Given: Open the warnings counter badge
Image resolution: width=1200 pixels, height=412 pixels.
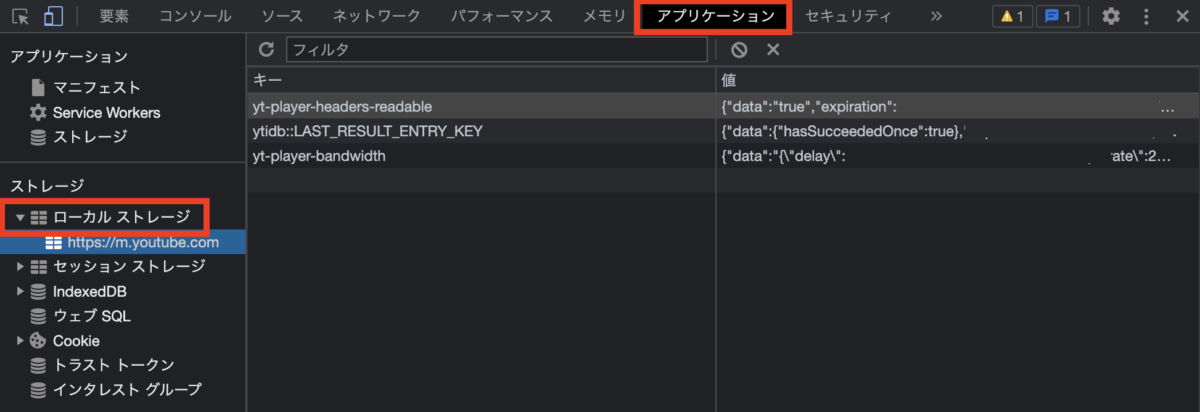Looking at the screenshot, I should [1011, 16].
